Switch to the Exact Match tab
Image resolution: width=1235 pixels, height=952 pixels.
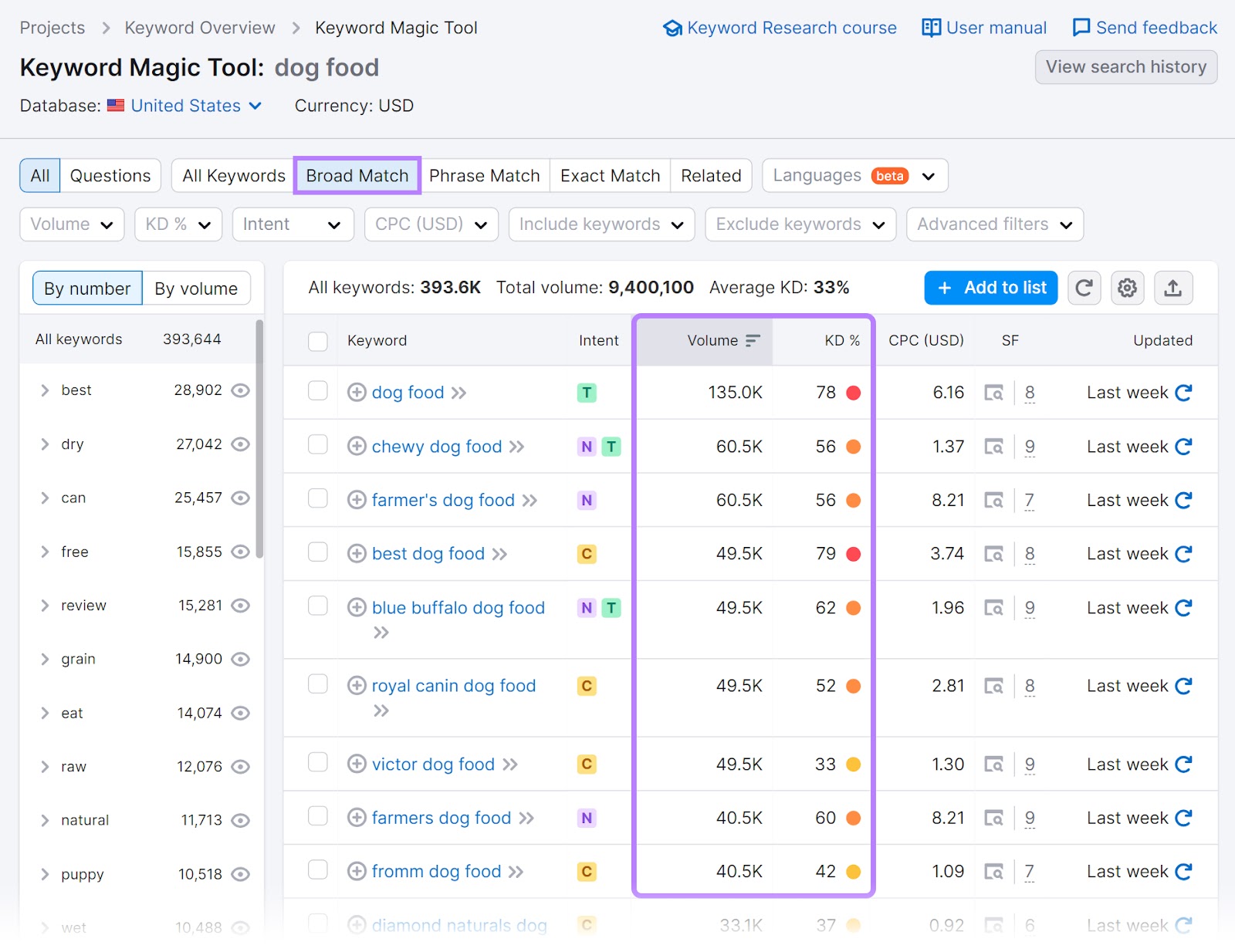(x=609, y=175)
